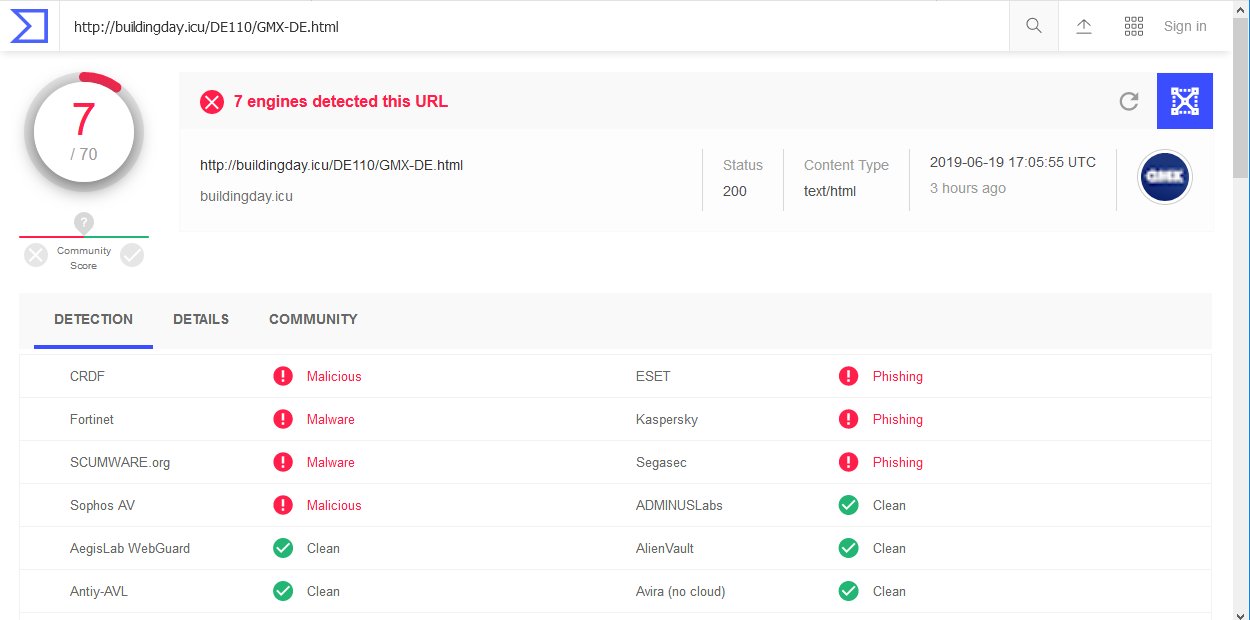Viewport: 1250px width, 620px height.
Task: Click the Avira clean check icon
Action: click(849, 591)
